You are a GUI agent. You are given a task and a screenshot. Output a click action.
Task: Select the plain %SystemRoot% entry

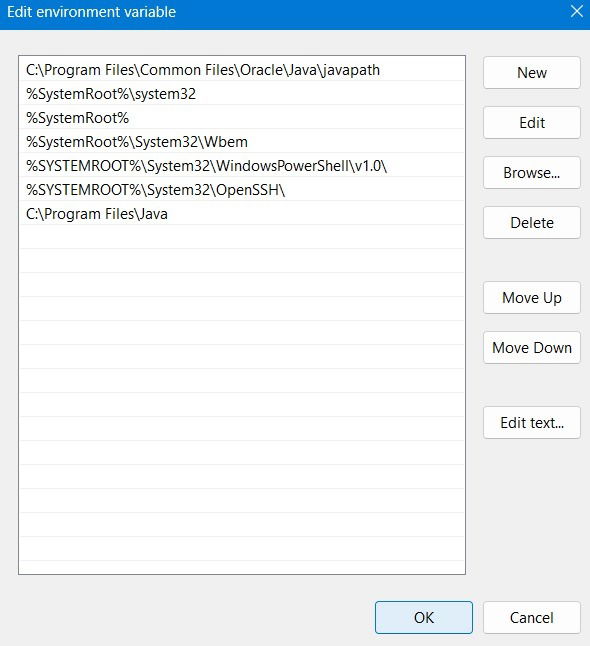tap(242, 118)
